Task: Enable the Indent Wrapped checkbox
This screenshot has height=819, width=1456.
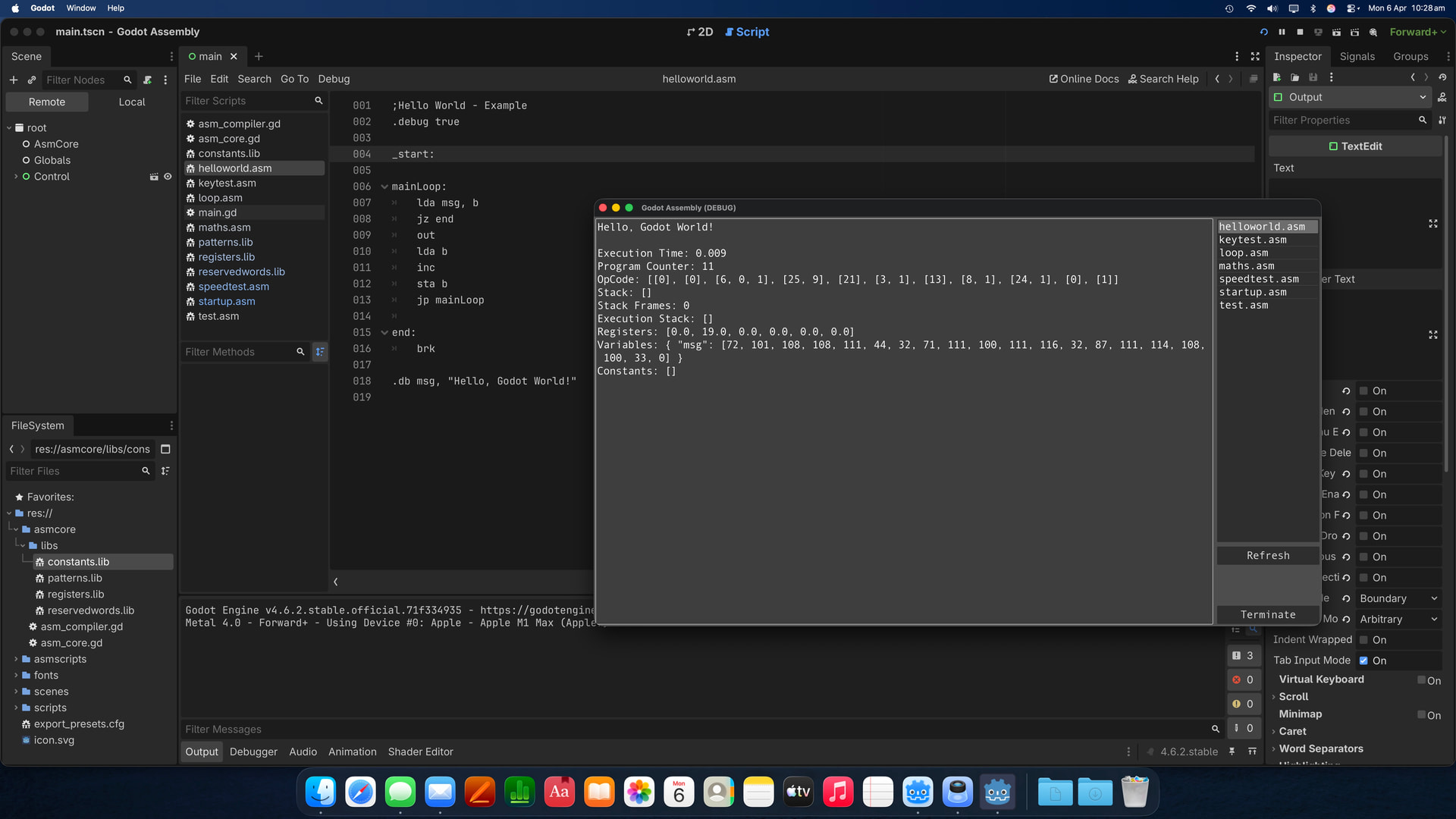Action: point(1363,640)
